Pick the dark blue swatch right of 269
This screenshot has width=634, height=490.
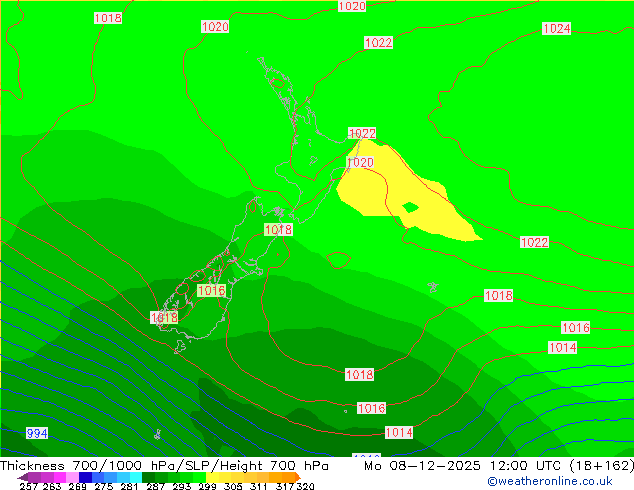tap(85, 477)
